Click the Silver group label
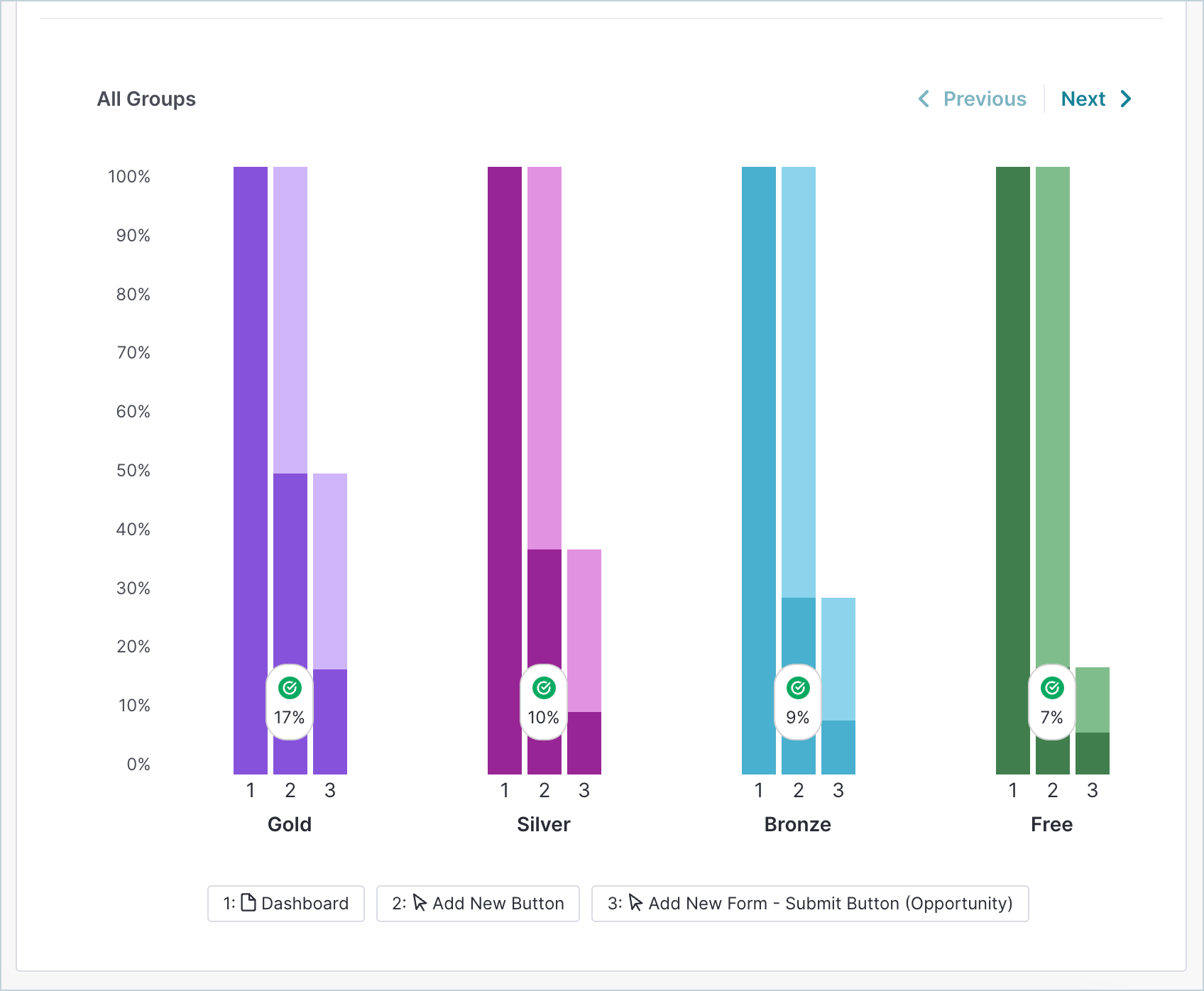 [x=544, y=824]
